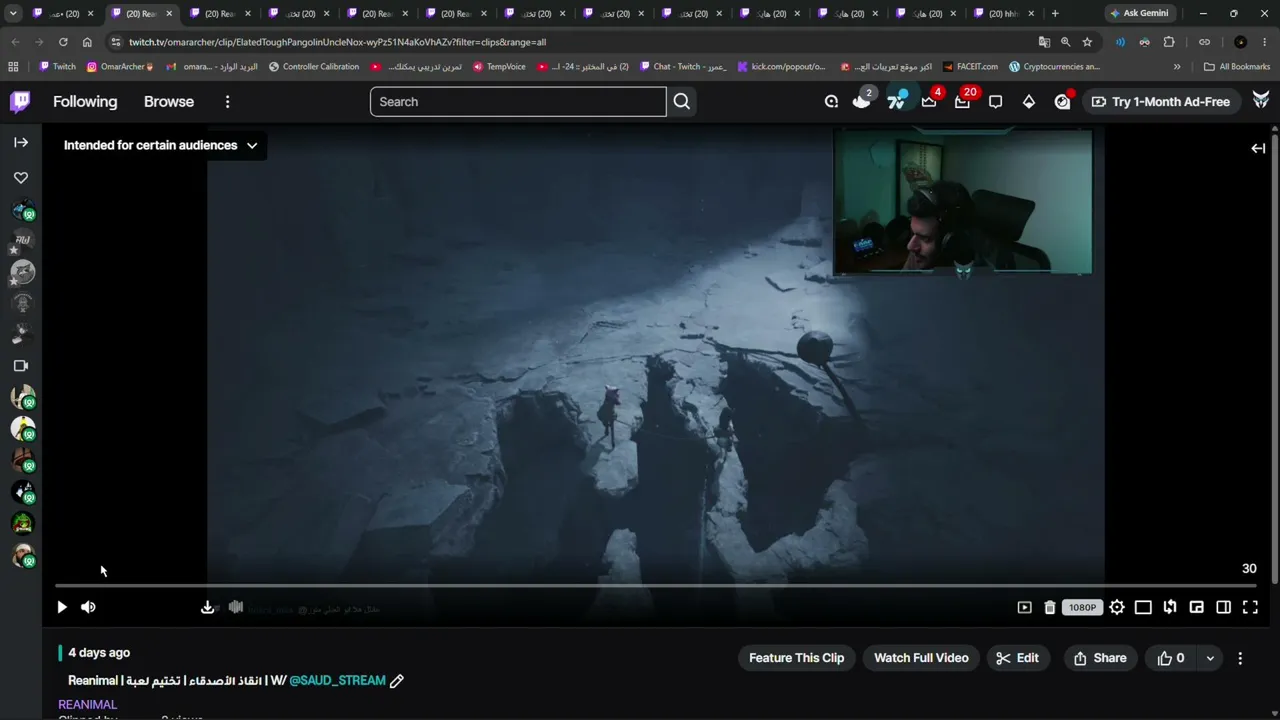The image size is (1280, 720).
Task: Open the TempVoice bookmark
Action: click(499, 67)
